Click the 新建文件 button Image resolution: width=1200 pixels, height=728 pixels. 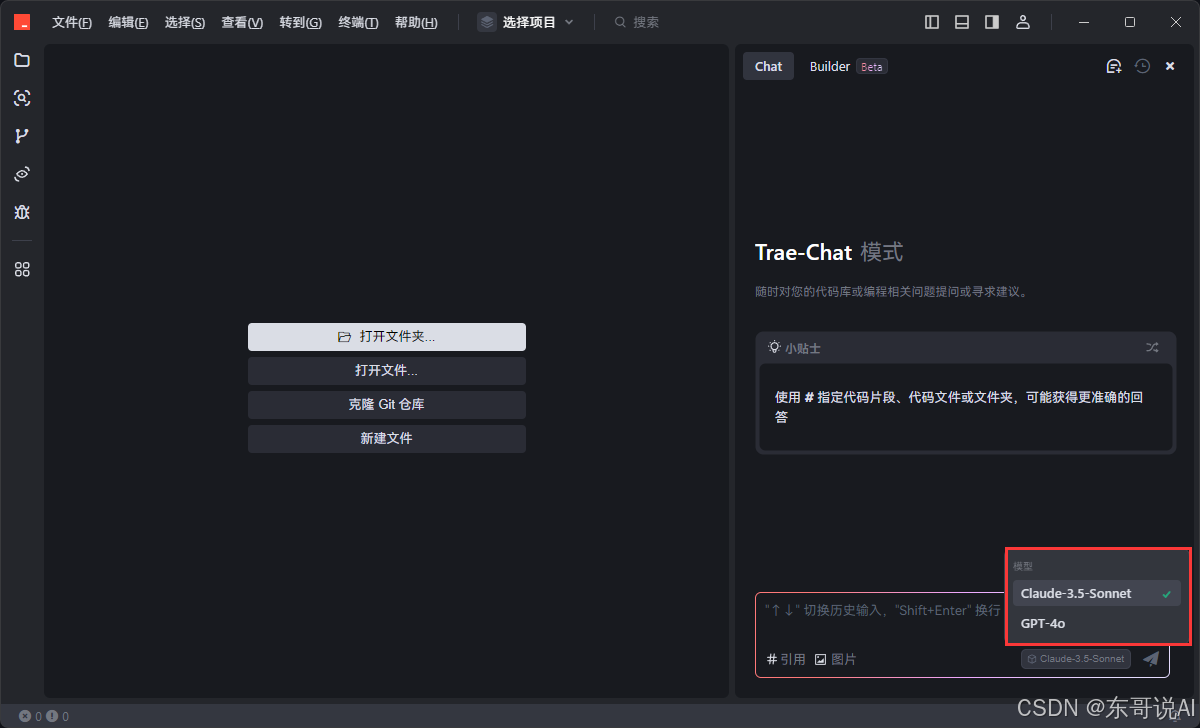387,439
